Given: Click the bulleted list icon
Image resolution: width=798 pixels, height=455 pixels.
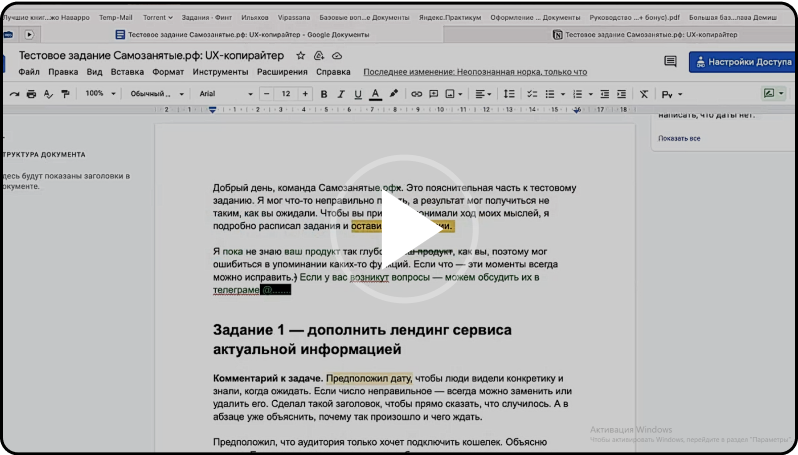Looking at the screenshot, I should [550, 94].
